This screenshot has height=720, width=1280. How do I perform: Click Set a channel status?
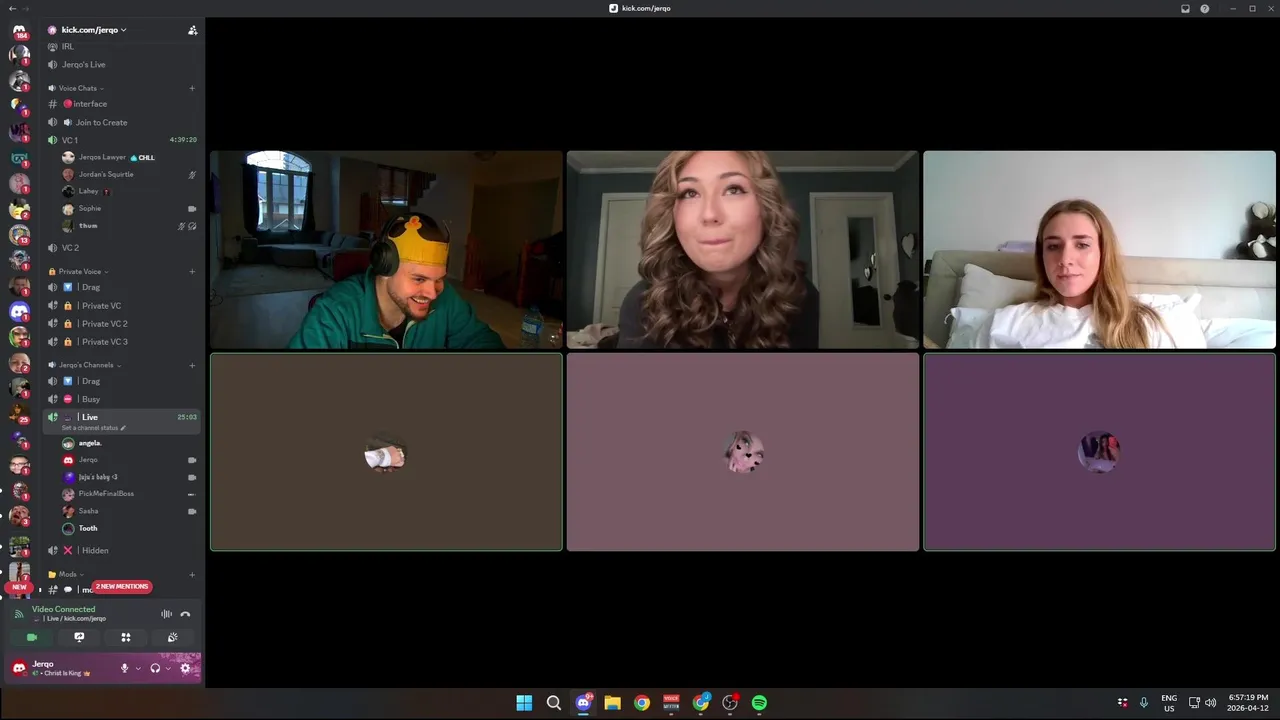pos(93,428)
